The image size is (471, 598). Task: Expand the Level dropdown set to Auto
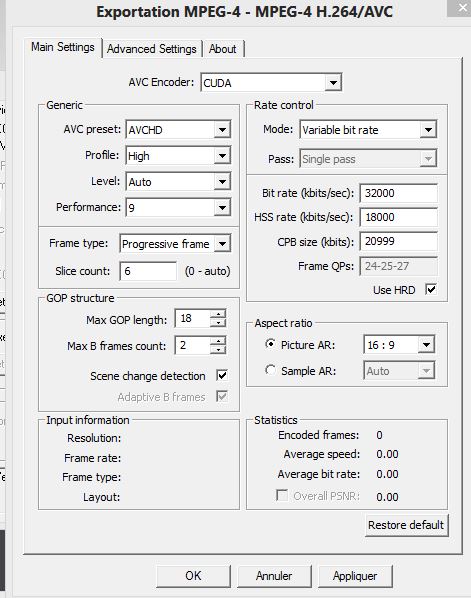click(x=178, y=182)
